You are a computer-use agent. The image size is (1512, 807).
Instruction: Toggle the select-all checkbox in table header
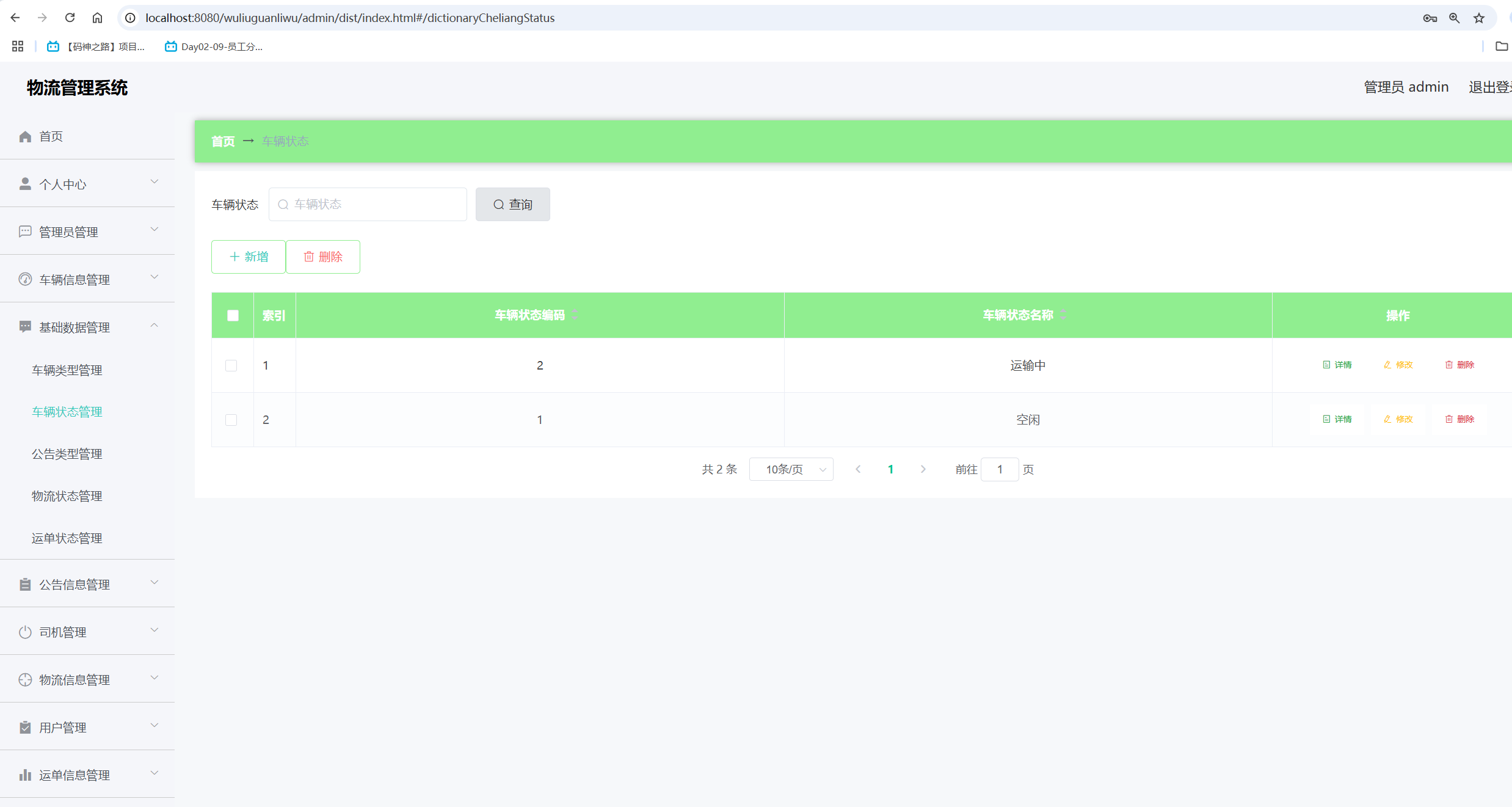click(233, 315)
